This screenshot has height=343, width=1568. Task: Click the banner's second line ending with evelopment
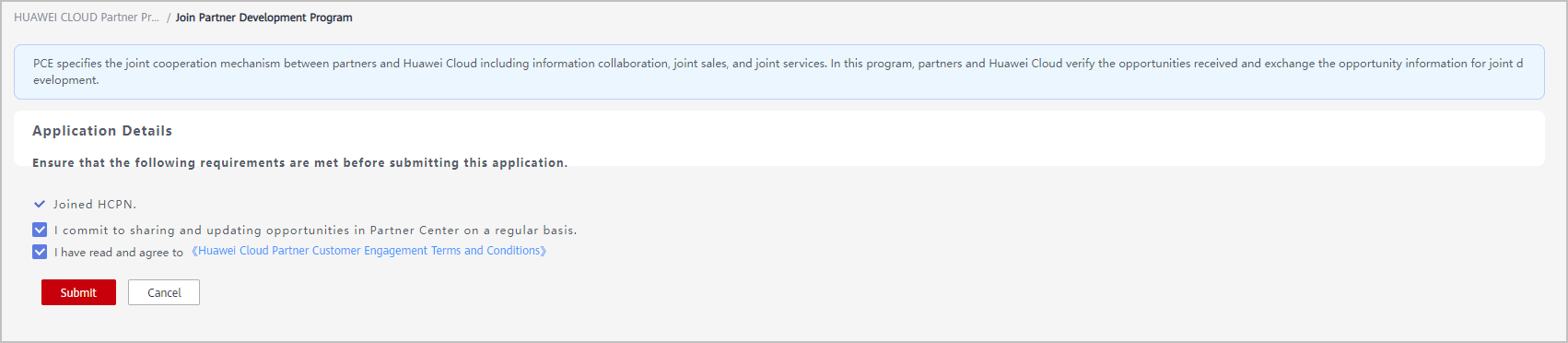tap(66, 80)
